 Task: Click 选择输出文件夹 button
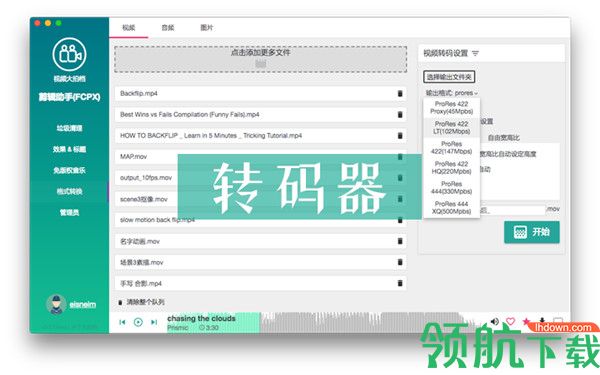point(449,77)
